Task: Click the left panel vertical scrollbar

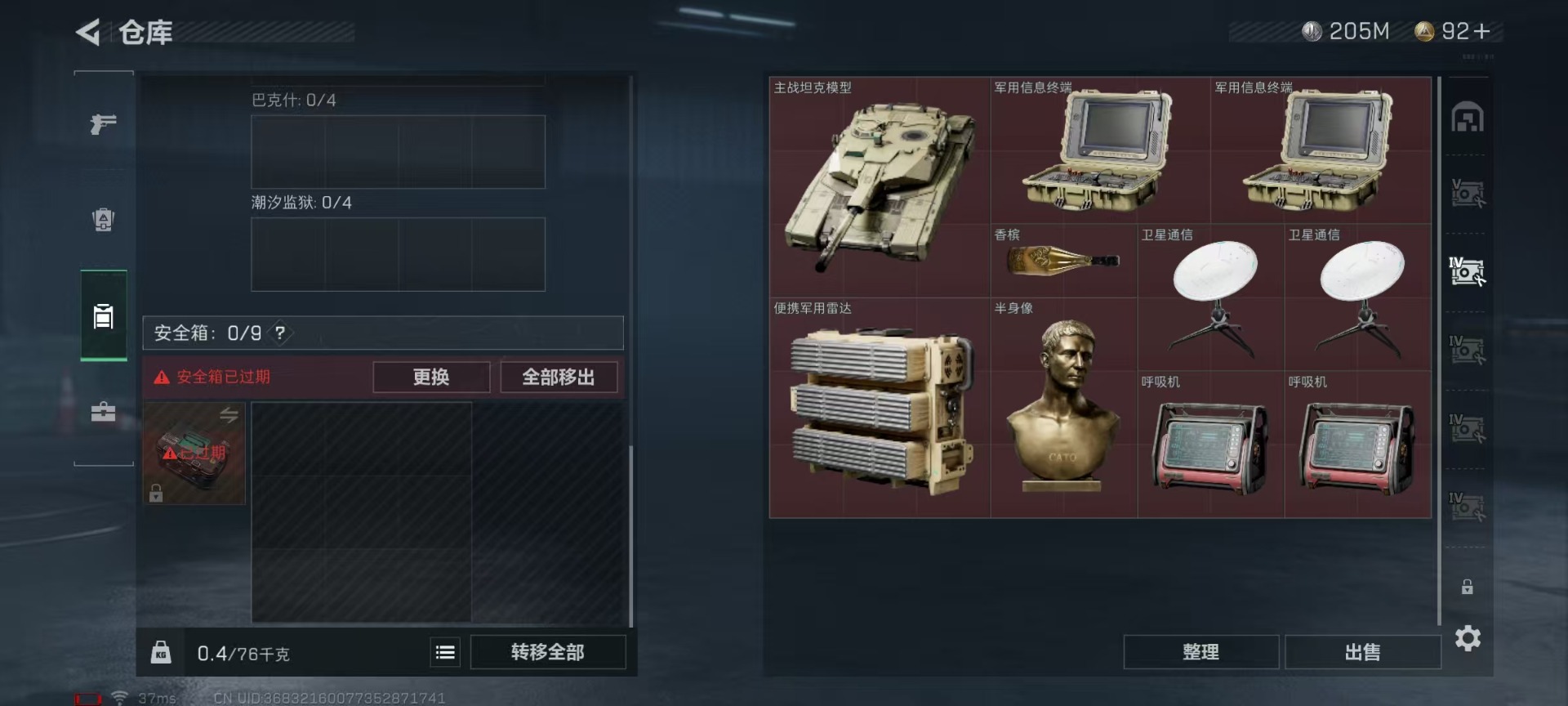Action: (x=630, y=535)
